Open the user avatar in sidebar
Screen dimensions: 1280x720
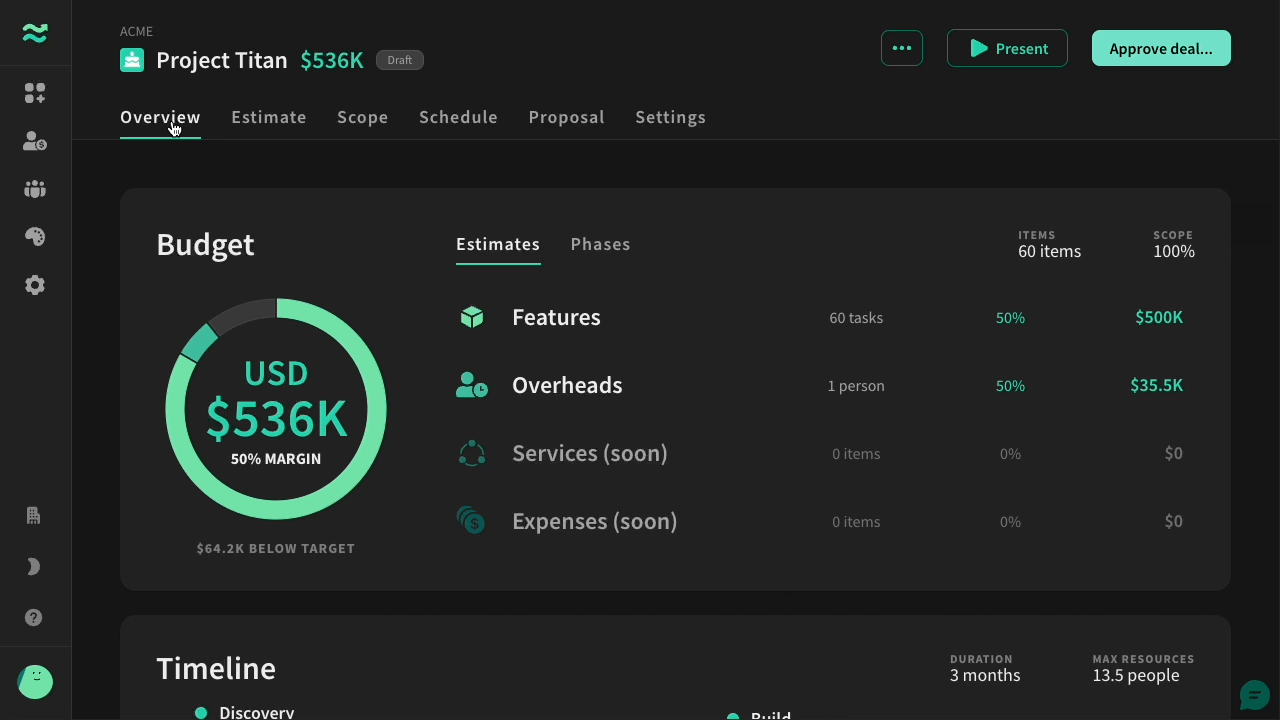coord(35,682)
